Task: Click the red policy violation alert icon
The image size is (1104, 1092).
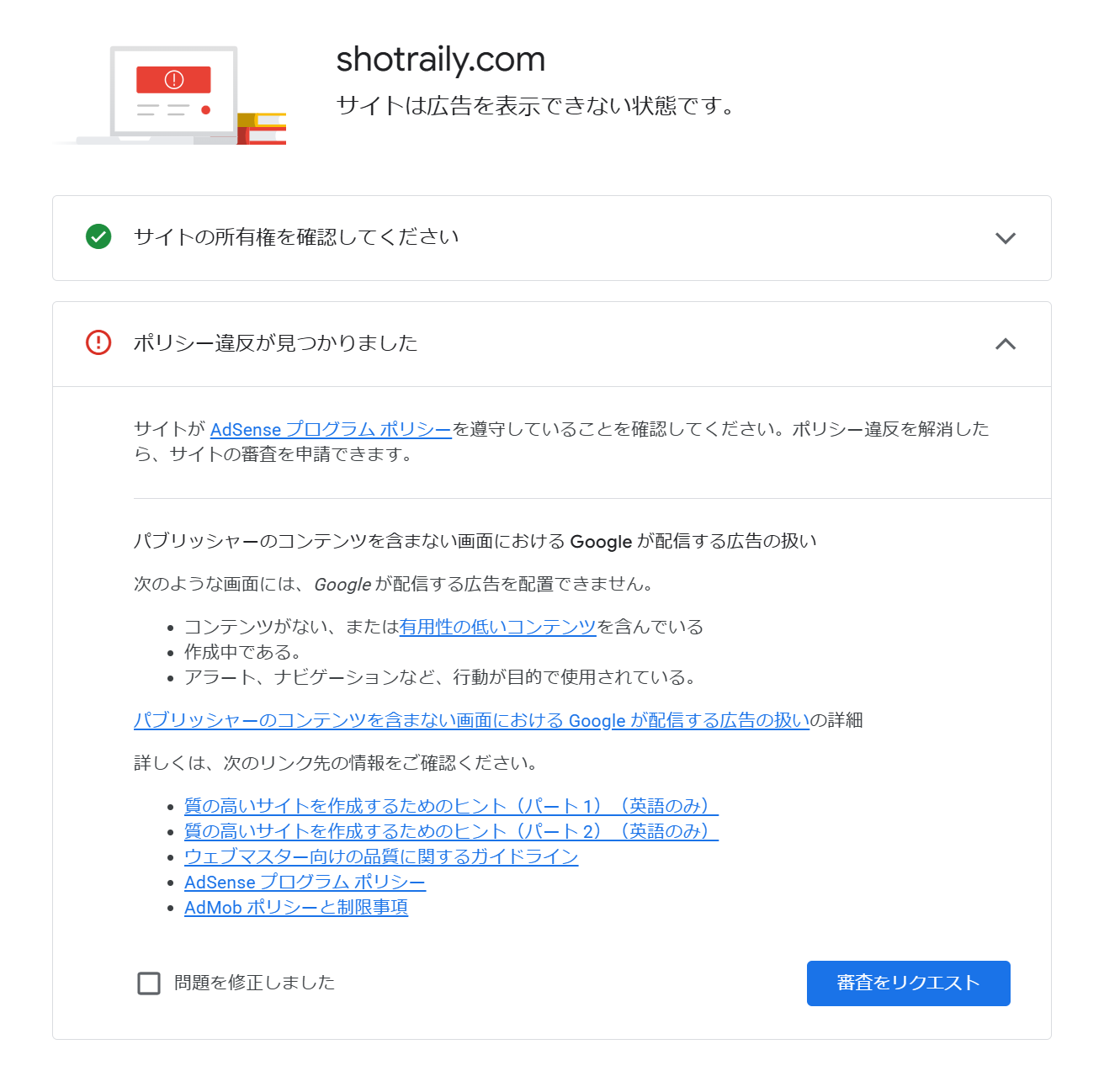Action: (98, 343)
